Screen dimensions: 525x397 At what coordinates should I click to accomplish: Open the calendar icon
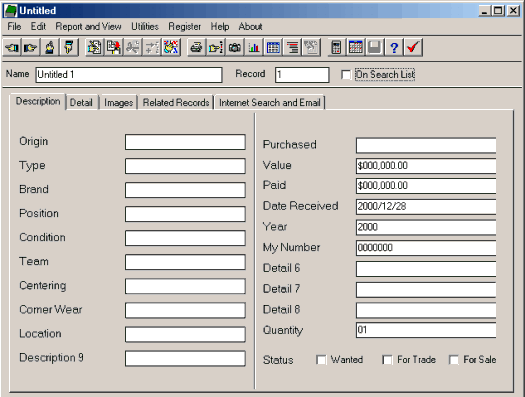coord(356,48)
